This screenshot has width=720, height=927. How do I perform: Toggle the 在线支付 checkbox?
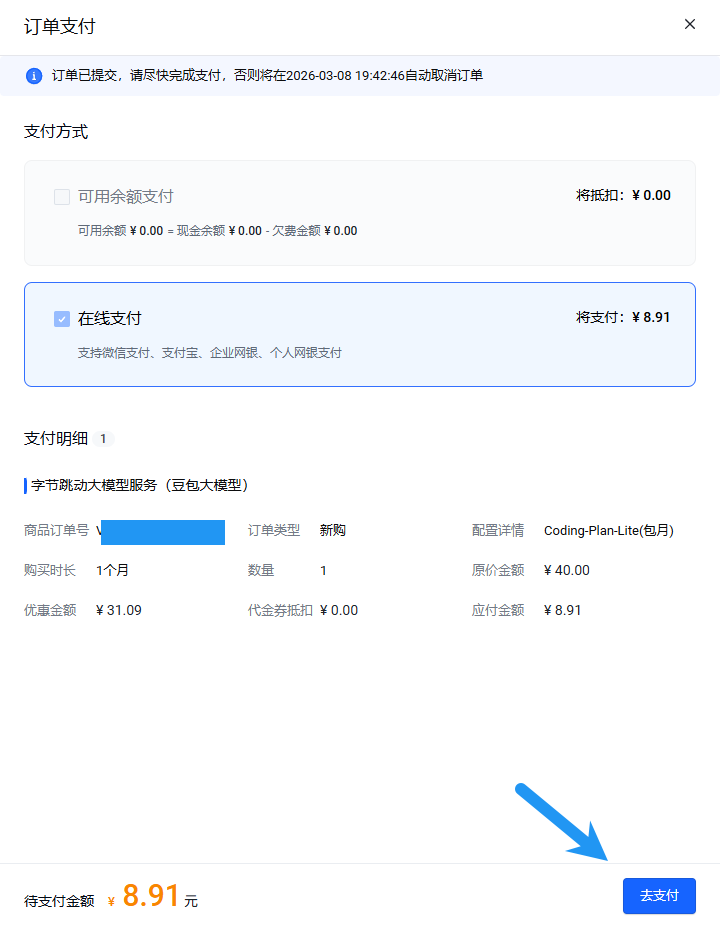point(62,319)
